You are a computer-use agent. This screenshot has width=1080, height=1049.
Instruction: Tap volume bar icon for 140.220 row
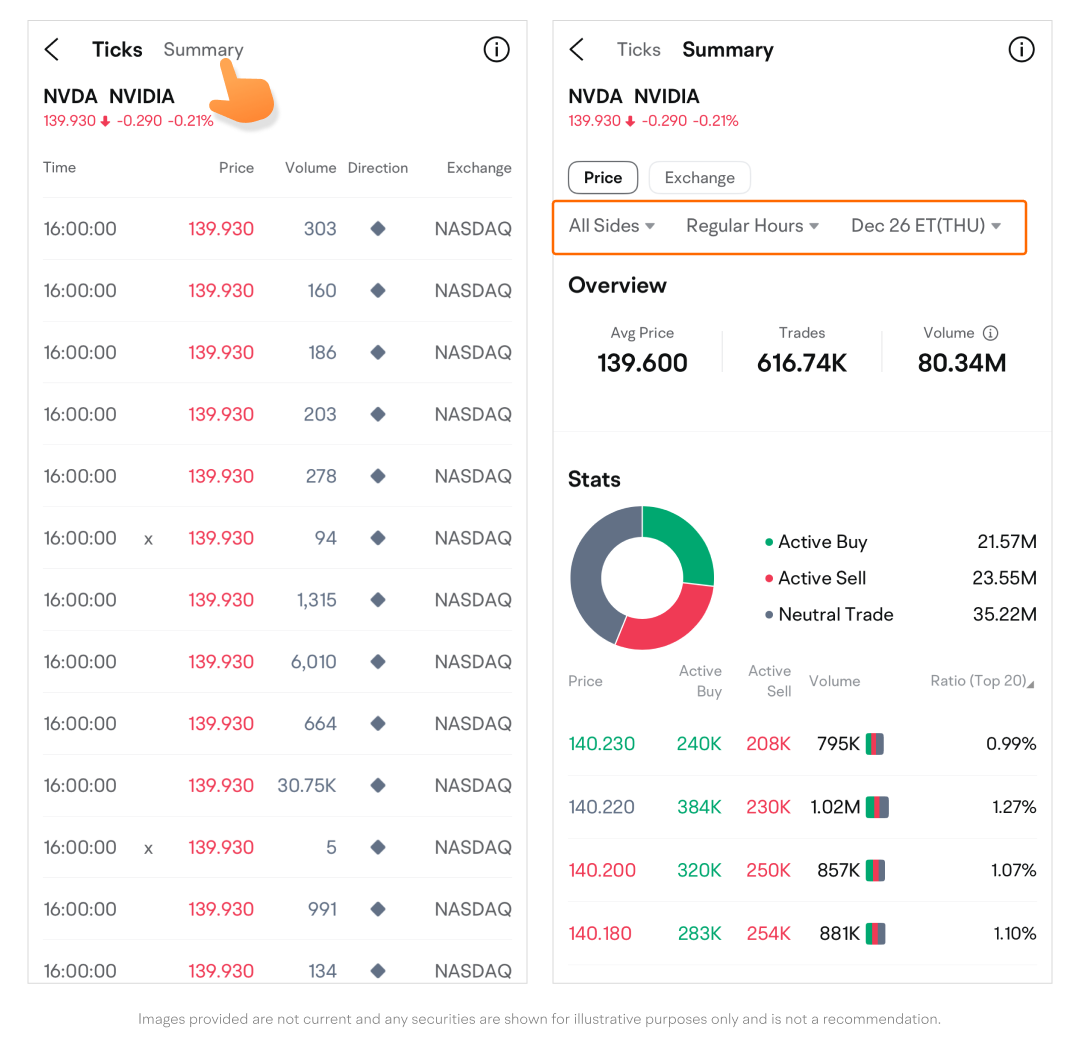click(877, 807)
